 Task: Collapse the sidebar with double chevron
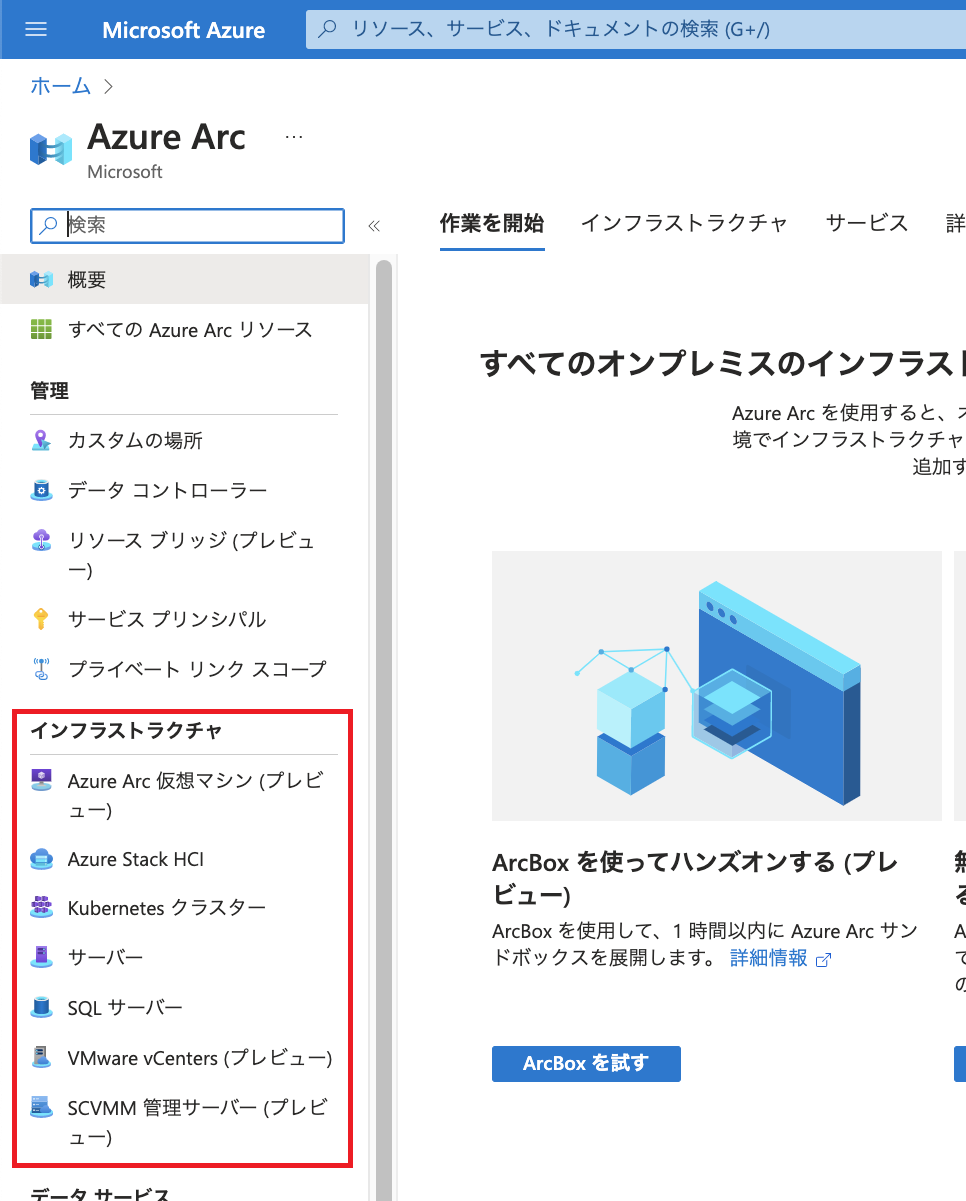(374, 226)
